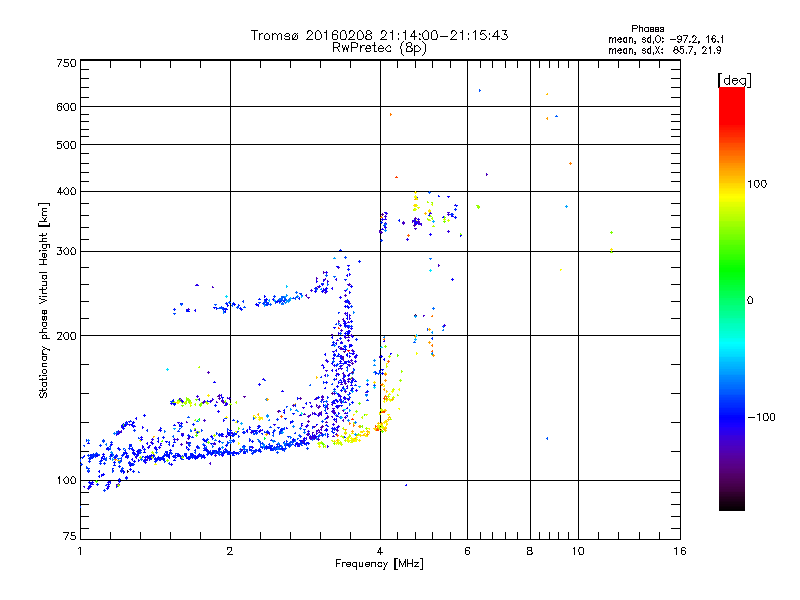Click the 'Frequency [MHz]' axis title
The height and width of the screenshot is (600, 800).
(379, 564)
